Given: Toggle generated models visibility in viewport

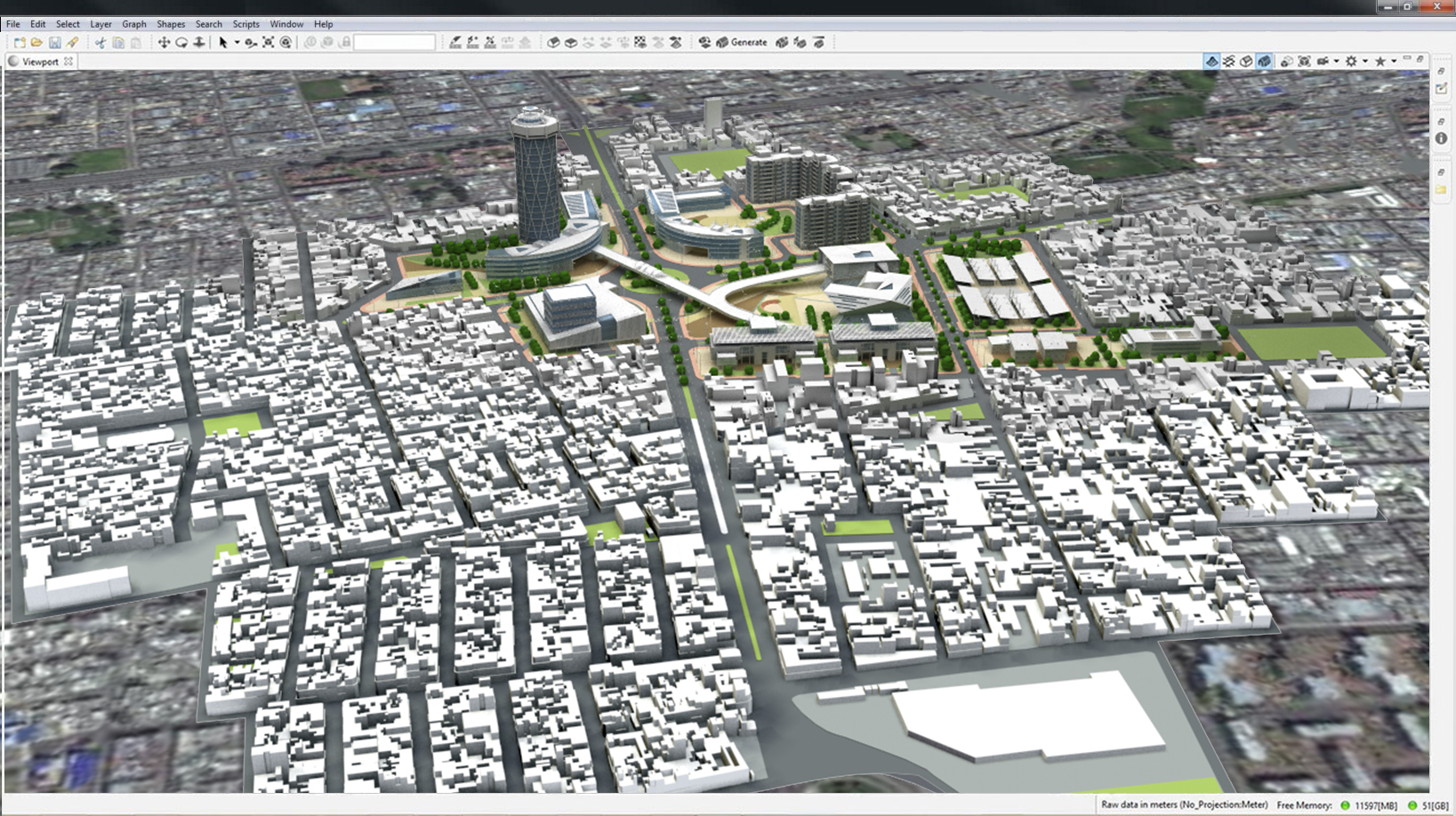Looking at the screenshot, I should click(1264, 61).
